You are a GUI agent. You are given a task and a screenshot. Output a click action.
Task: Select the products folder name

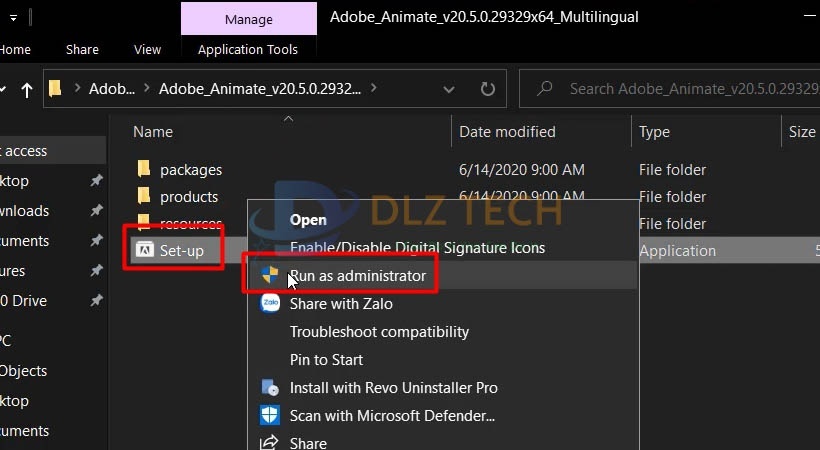coord(189,197)
